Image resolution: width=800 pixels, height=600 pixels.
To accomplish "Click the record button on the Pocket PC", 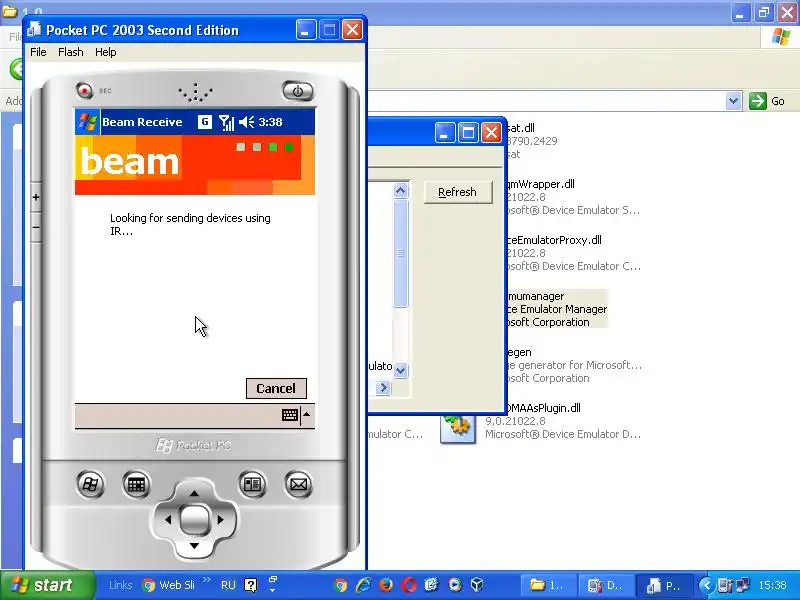I will (x=84, y=91).
